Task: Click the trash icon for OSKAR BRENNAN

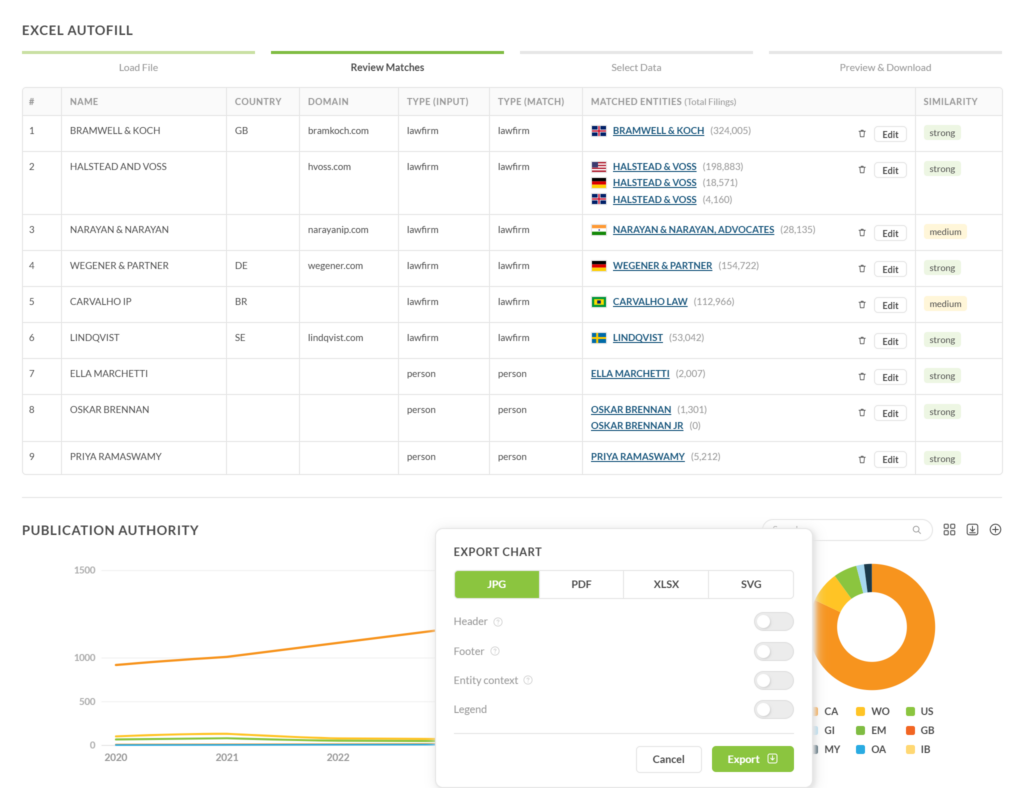Action: point(862,413)
